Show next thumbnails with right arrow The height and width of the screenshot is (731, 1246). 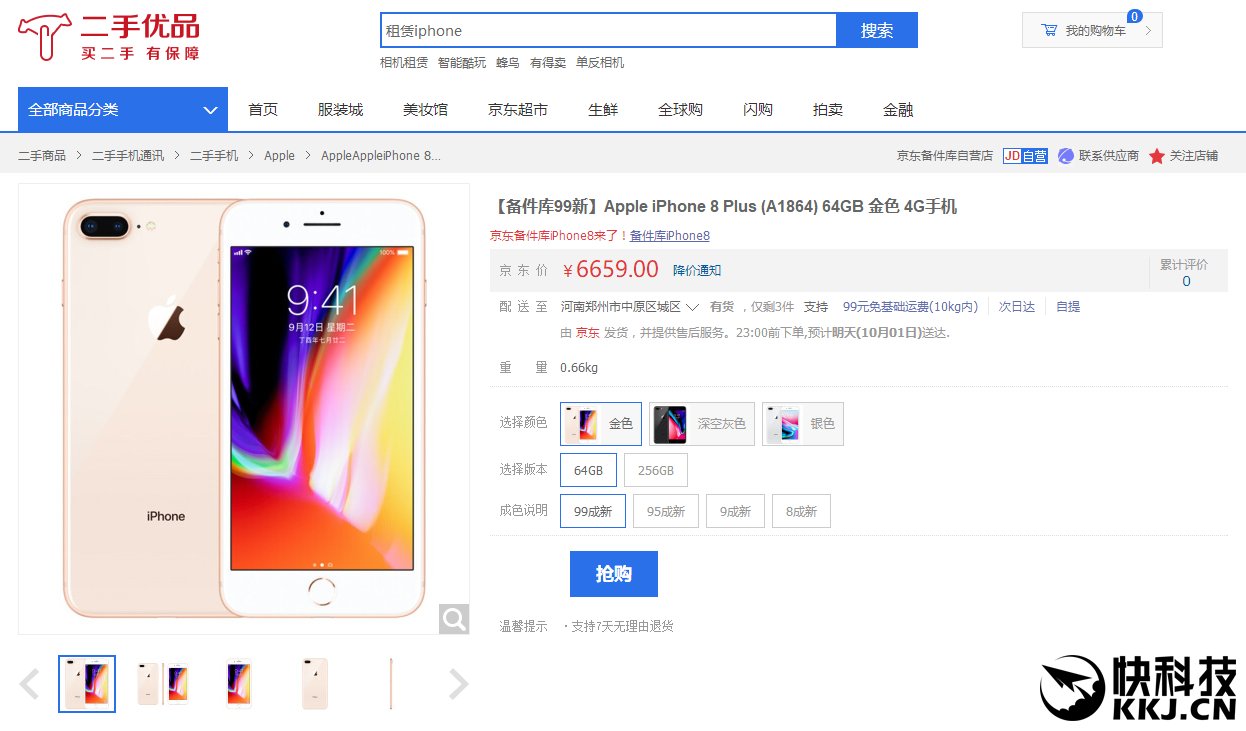point(458,684)
